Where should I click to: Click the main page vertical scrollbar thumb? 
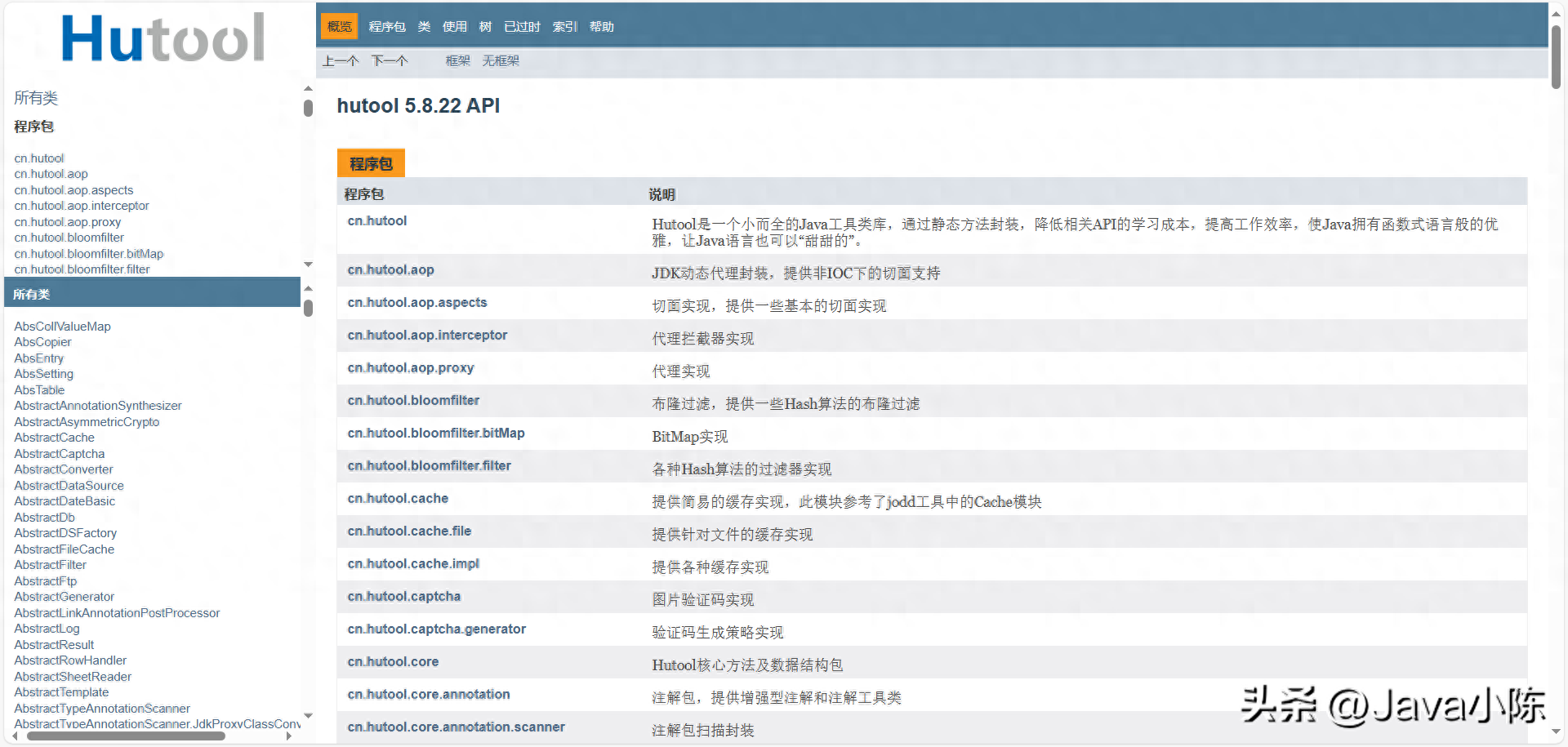point(1557,56)
